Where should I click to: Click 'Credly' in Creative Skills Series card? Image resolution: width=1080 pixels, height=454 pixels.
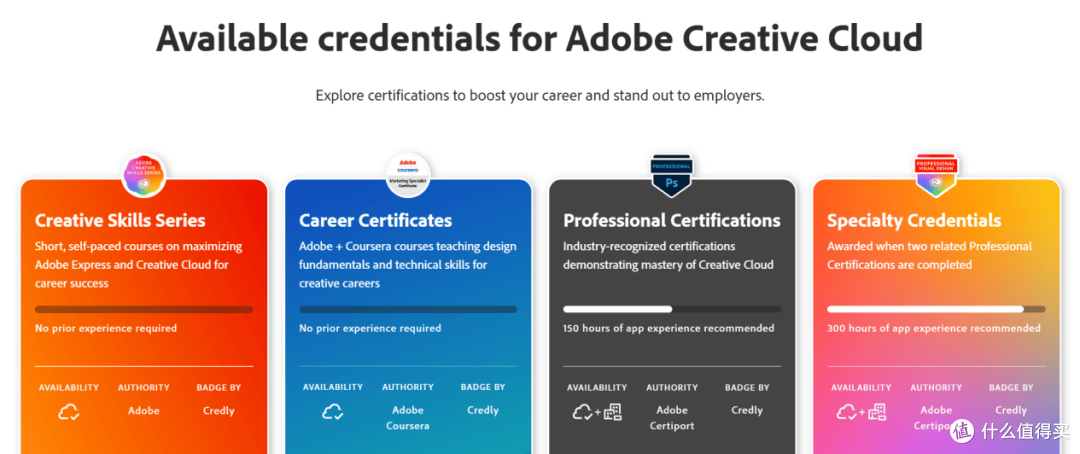219,411
